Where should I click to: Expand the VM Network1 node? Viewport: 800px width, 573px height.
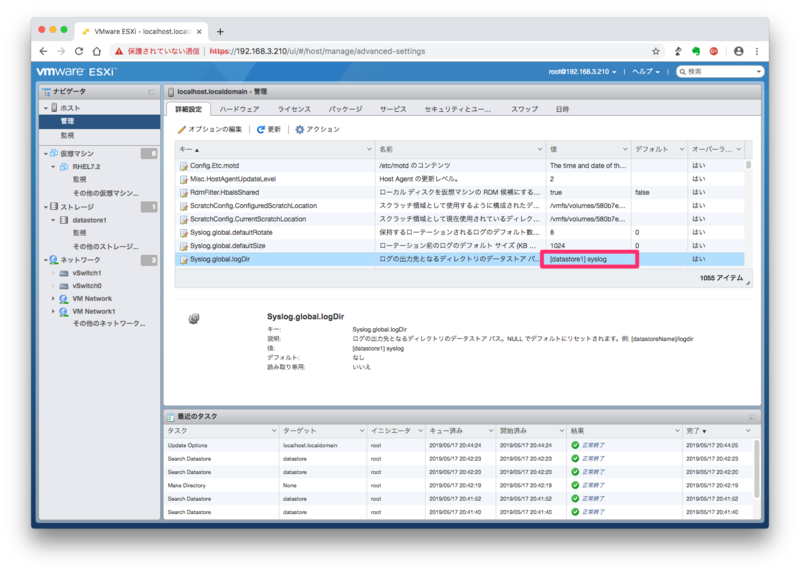(x=53, y=311)
